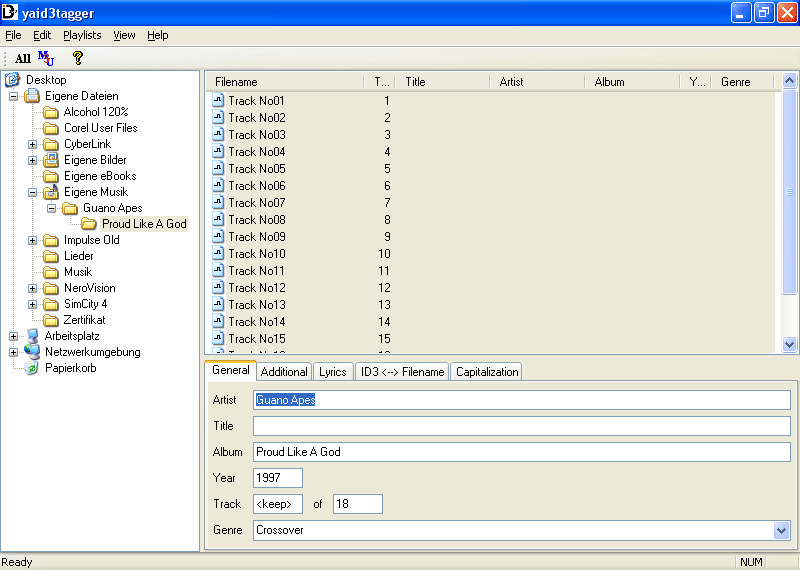Click the Track No05 file icon
Image resolution: width=800 pixels, height=570 pixels.
218,169
